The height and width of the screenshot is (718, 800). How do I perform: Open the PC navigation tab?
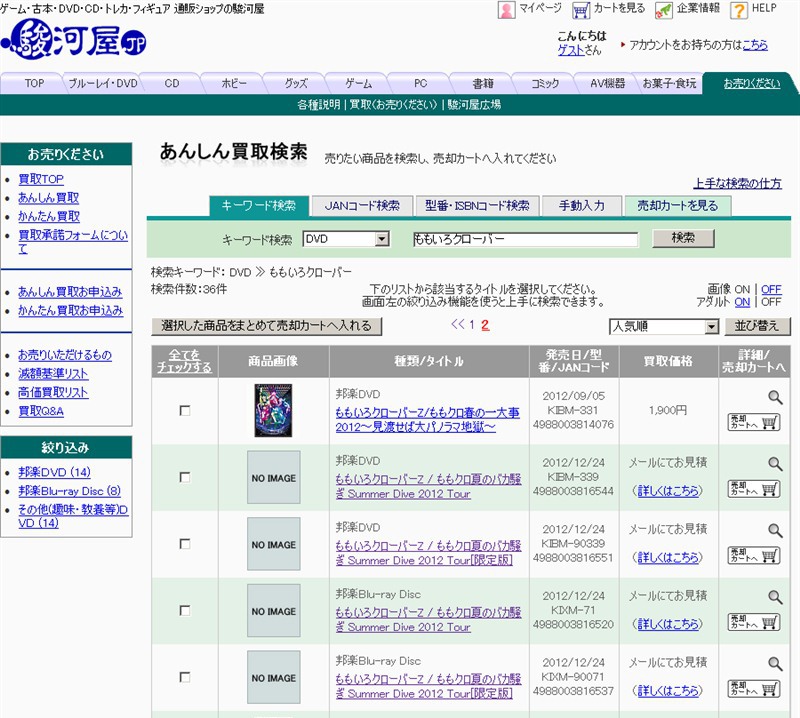click(420, 83)
